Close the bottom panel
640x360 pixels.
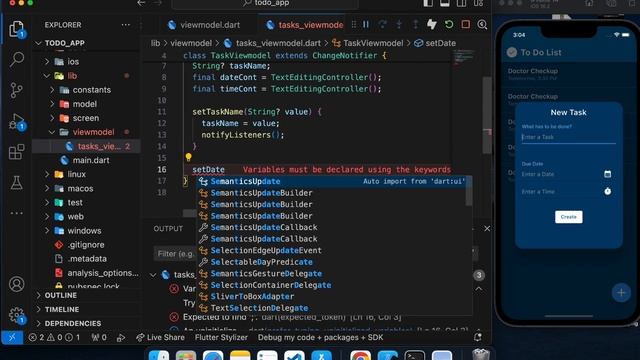pos(487,229)
